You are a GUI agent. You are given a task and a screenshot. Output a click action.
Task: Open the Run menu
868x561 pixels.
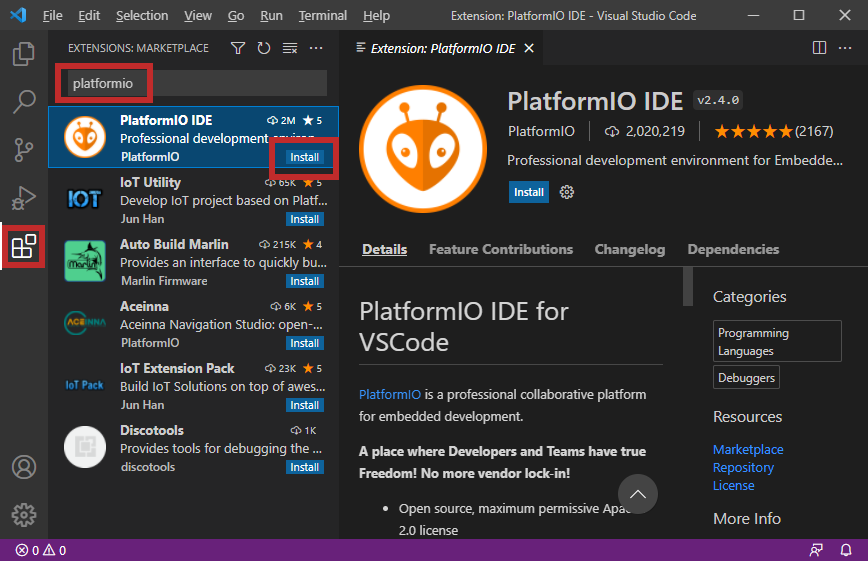(271, 16)
